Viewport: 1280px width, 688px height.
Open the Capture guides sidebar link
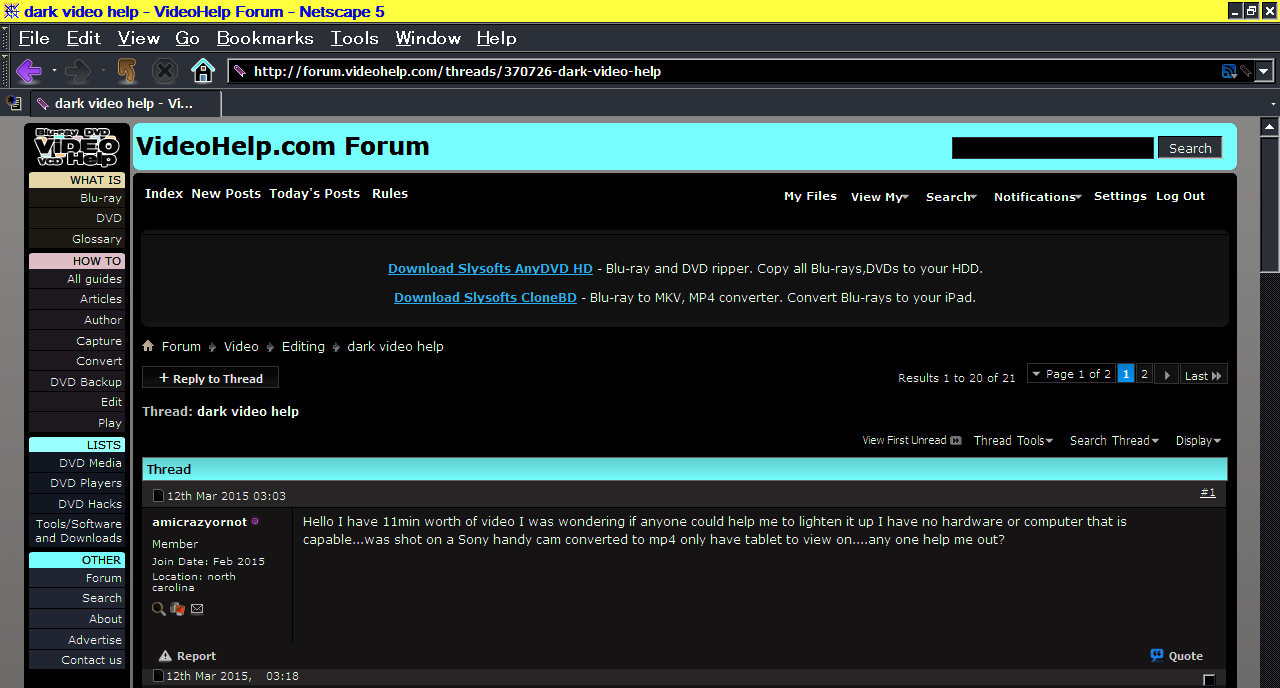pyautogui.click(x=99, y=341)
